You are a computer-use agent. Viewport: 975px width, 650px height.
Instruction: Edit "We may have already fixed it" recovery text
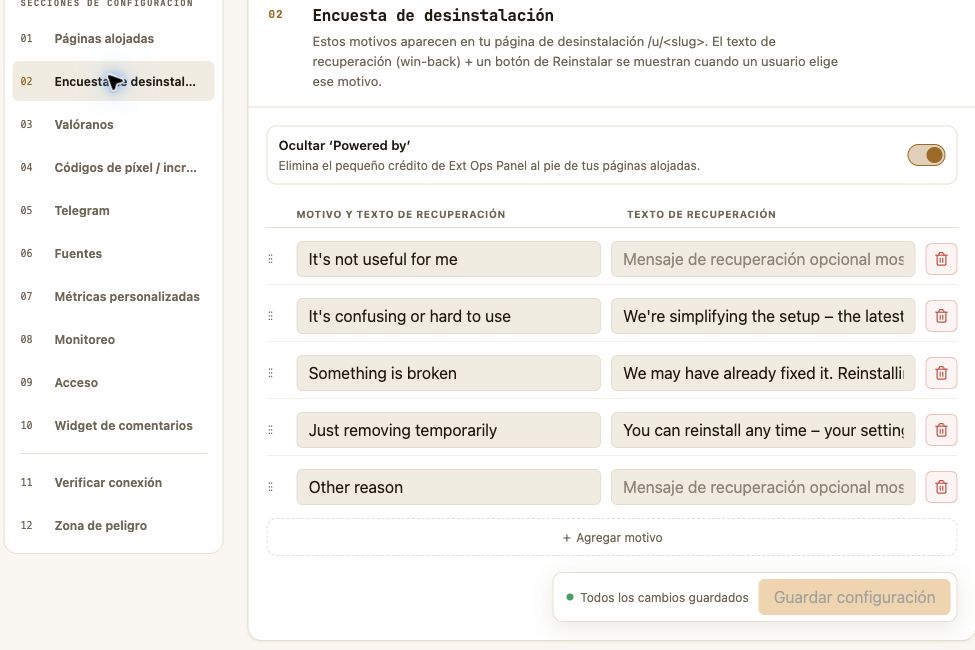coord(763,373)
